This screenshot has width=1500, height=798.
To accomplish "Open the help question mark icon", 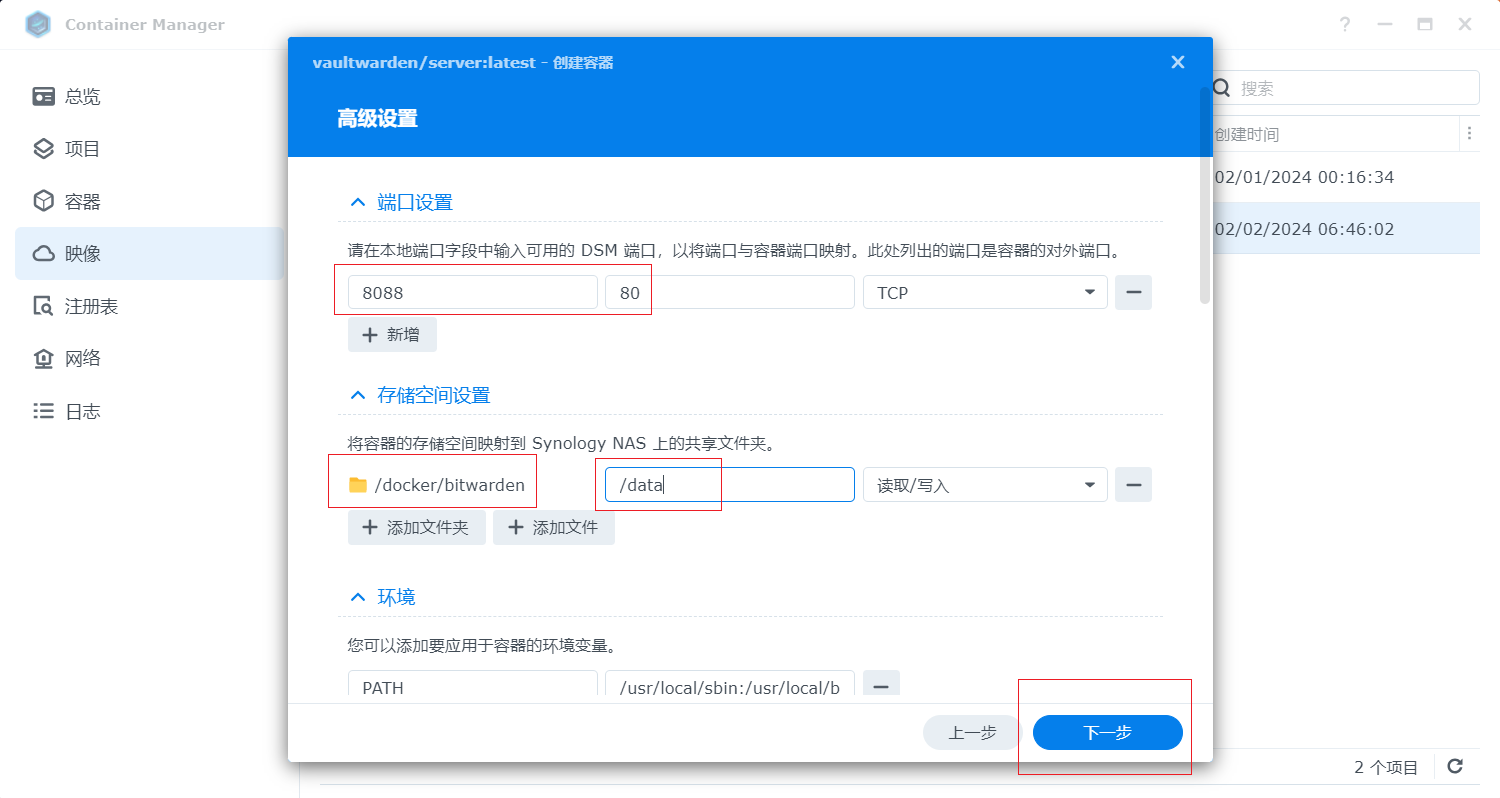I will [x=1345, y=24].
